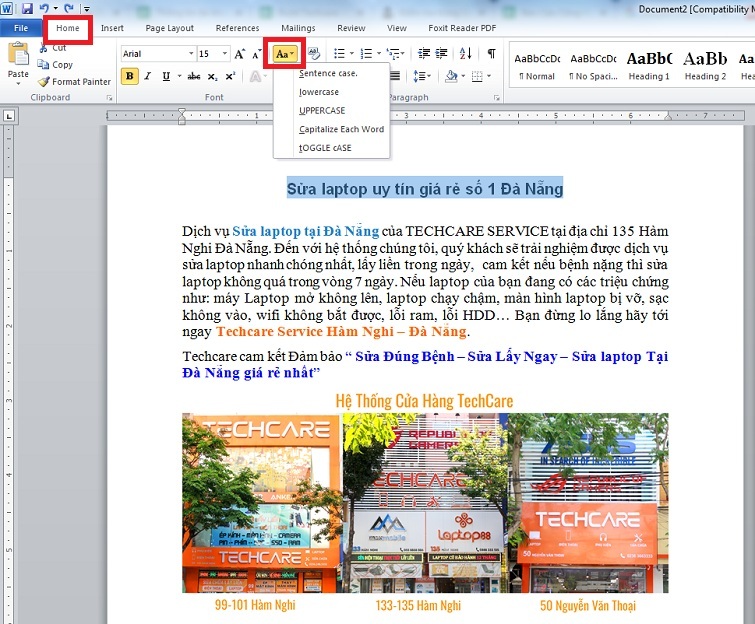Click Grow Font icon

point(239,54)
